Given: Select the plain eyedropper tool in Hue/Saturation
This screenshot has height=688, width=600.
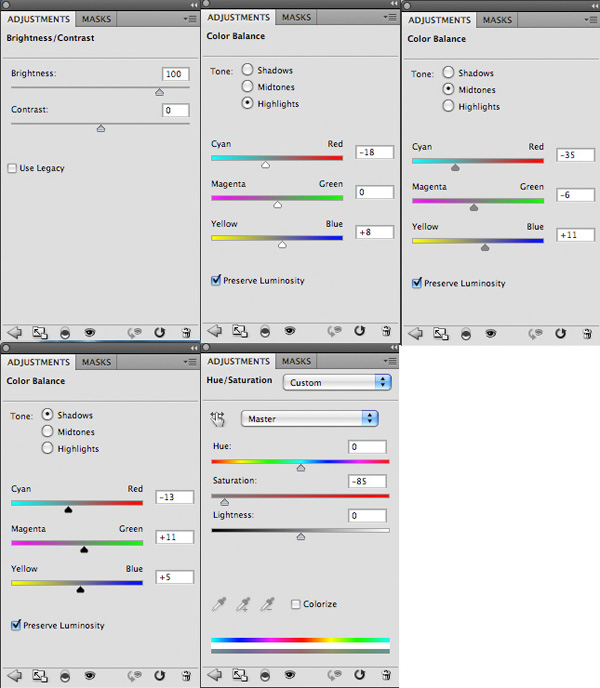Looking at the screenshot, I should point(219,604).
